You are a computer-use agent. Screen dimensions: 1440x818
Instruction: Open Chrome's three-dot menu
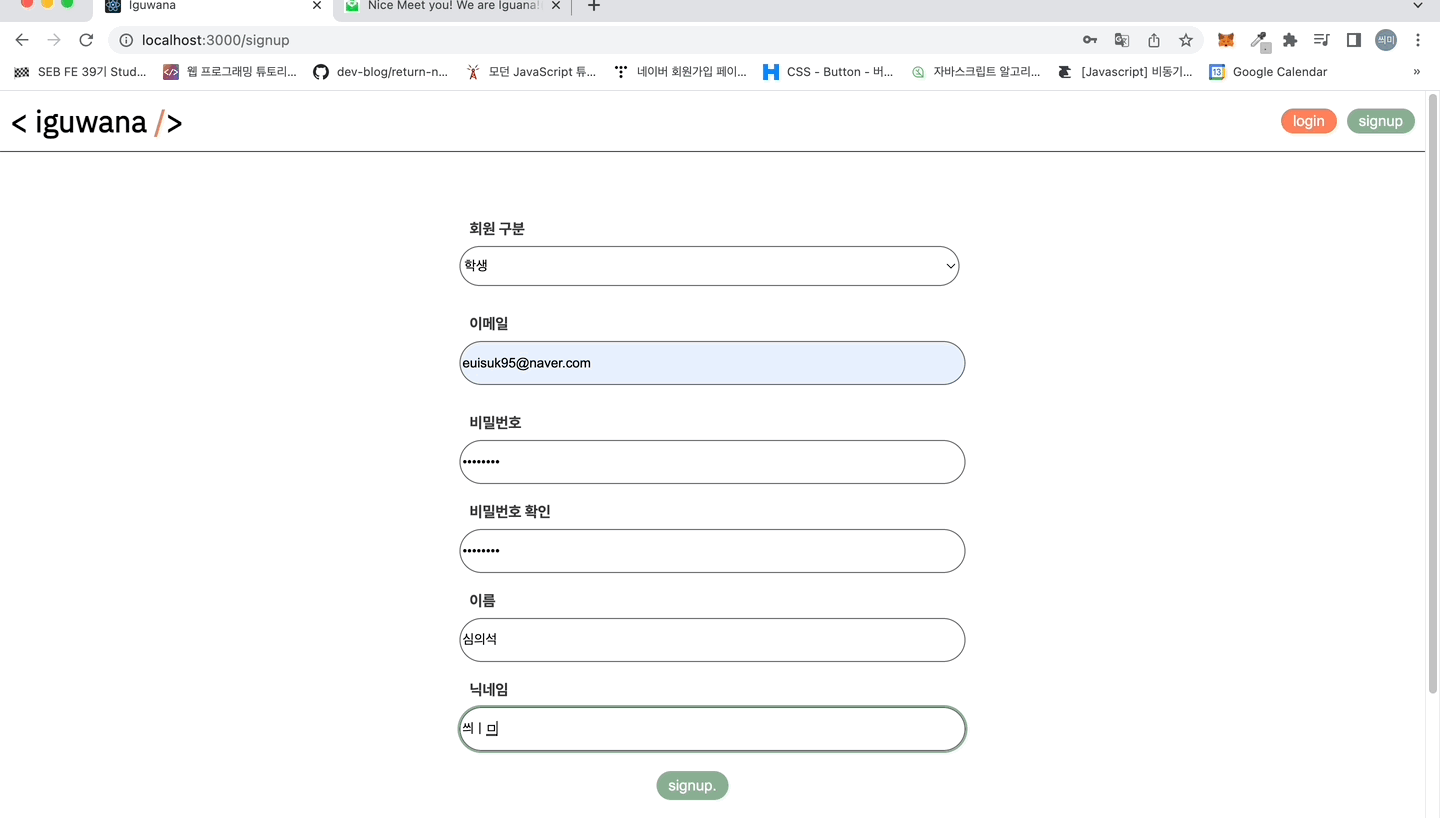(x=1418, y=40)
